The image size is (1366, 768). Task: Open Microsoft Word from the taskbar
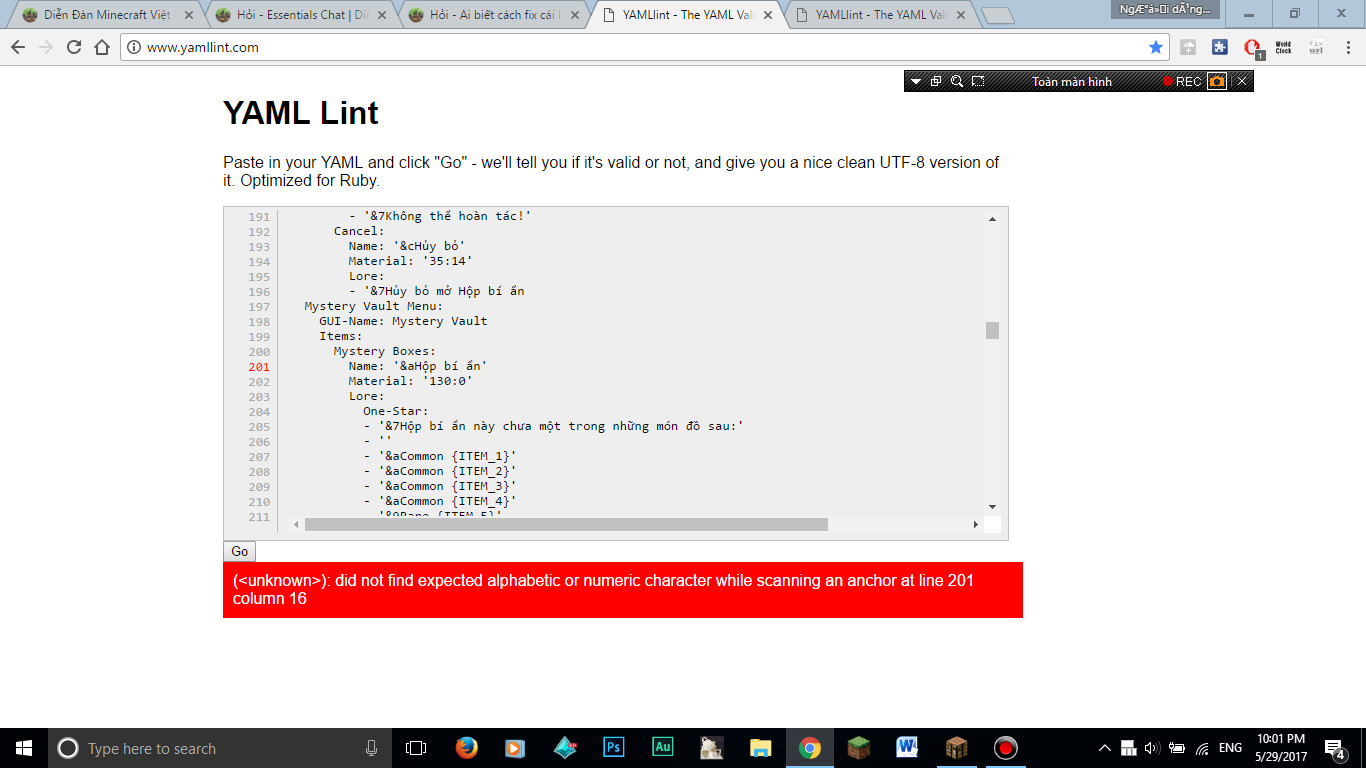pyautogui.click(x=907, y=748)
